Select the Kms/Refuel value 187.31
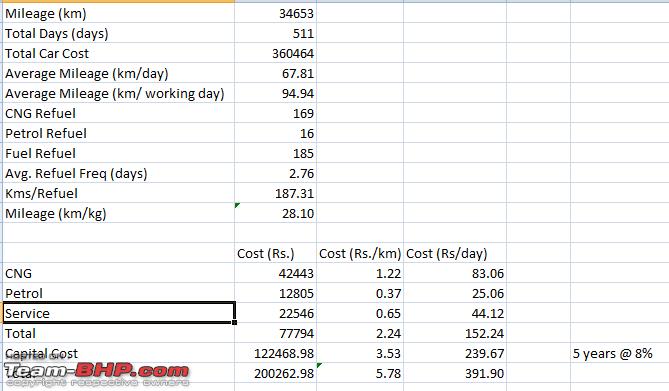The width and height of the screenshot is (669, 391). pyautogui.click(x=276, y=193)
